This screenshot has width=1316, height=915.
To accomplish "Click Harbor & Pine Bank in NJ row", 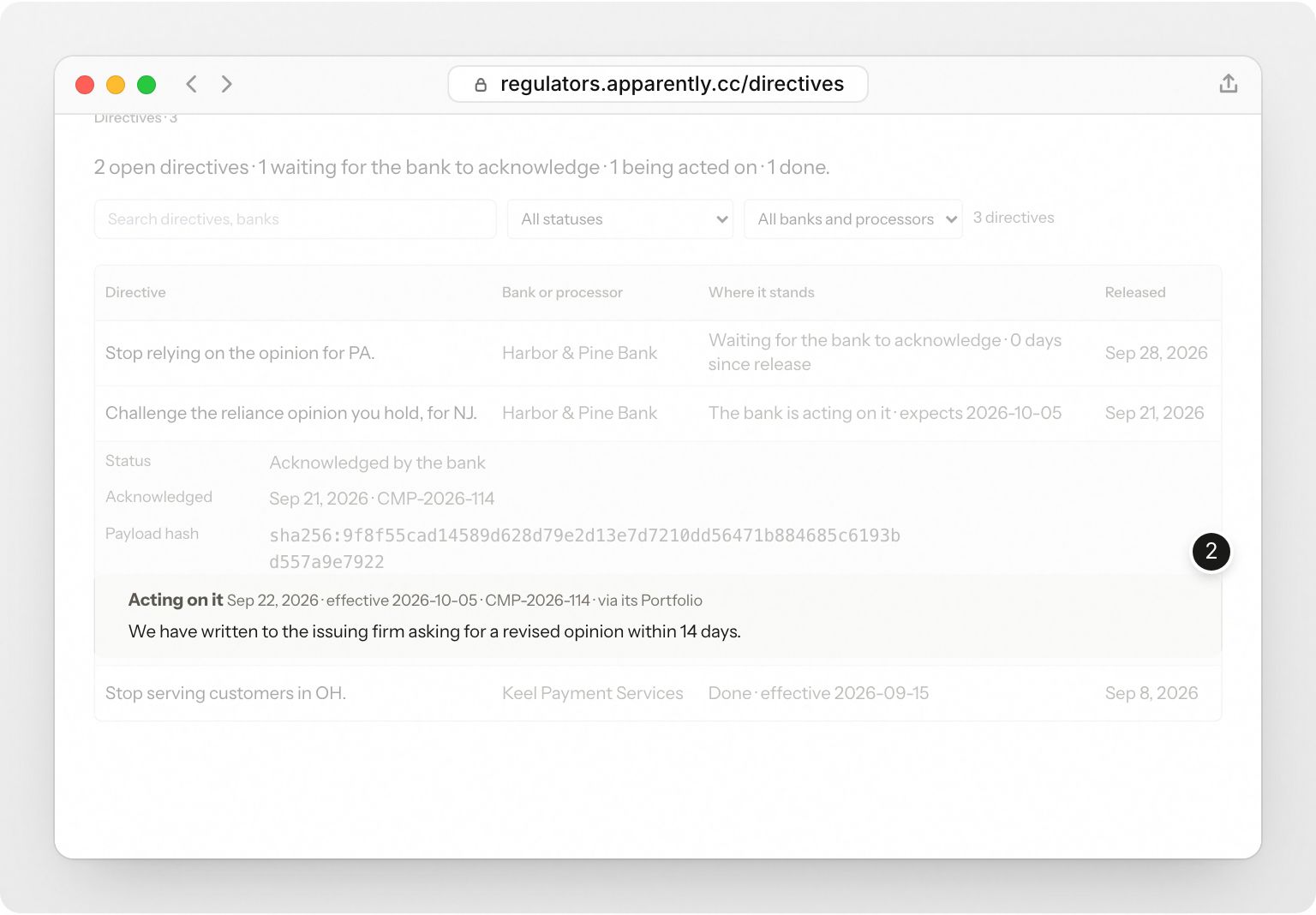I will [x=579, y=413].
